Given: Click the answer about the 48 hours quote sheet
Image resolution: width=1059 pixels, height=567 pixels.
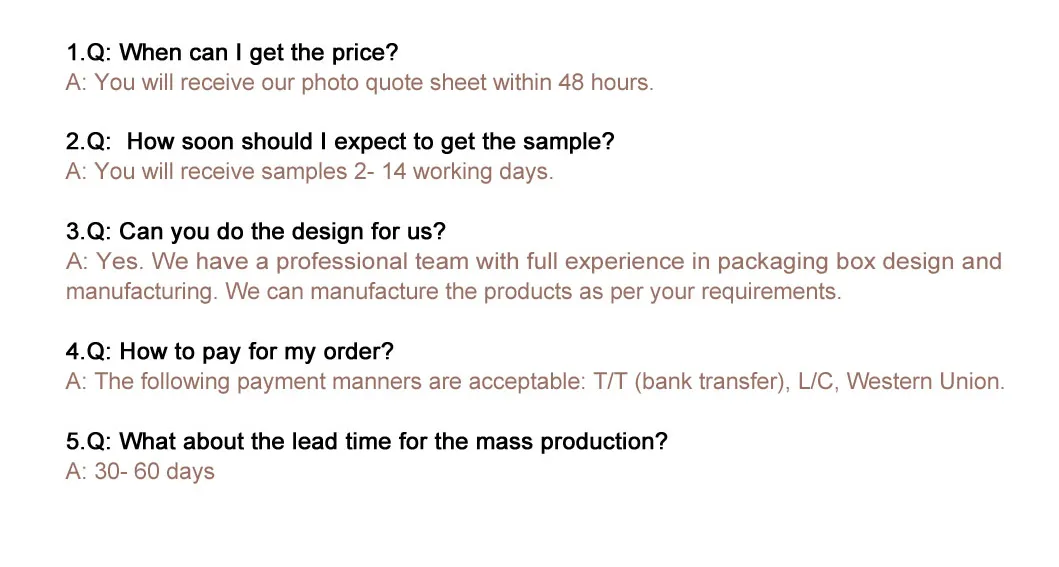Looking at the screenshot, I should (x=359, y=82).
